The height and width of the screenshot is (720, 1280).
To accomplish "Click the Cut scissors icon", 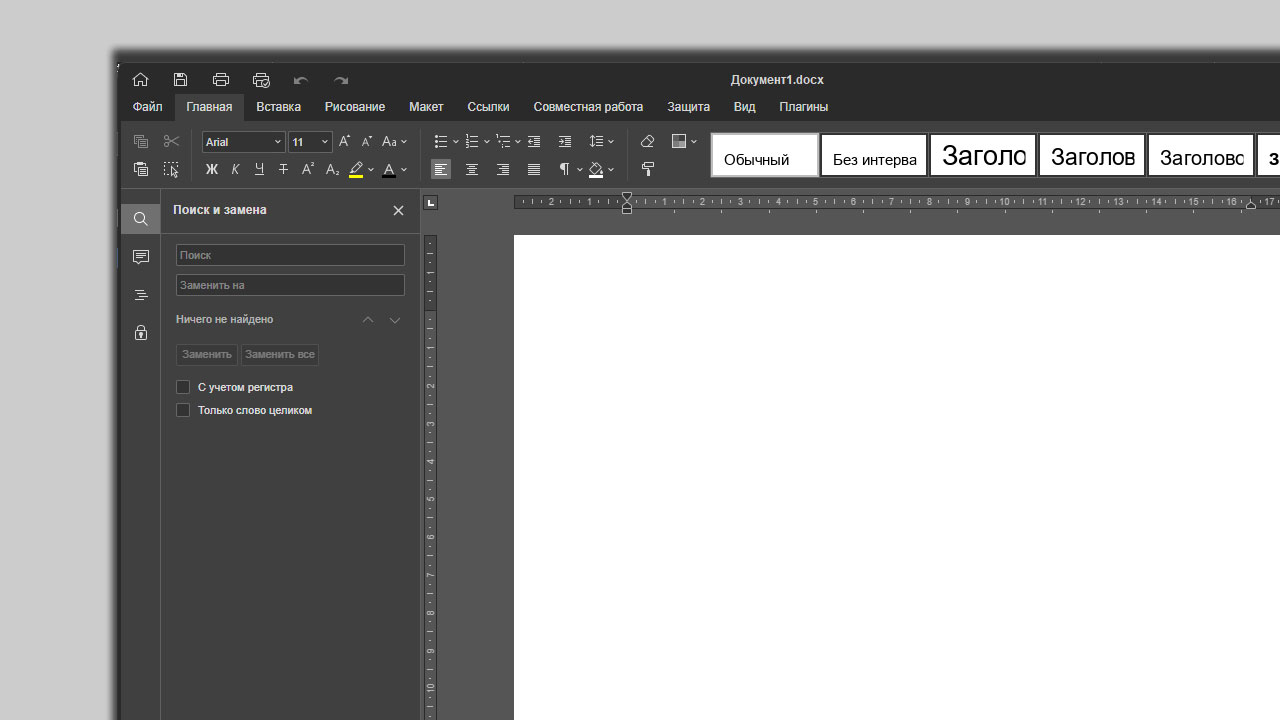I will [171, 142].
